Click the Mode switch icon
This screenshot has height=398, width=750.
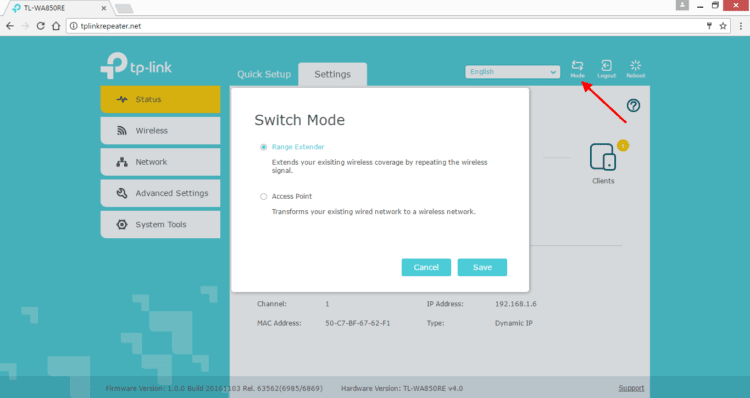coord(577,68)
